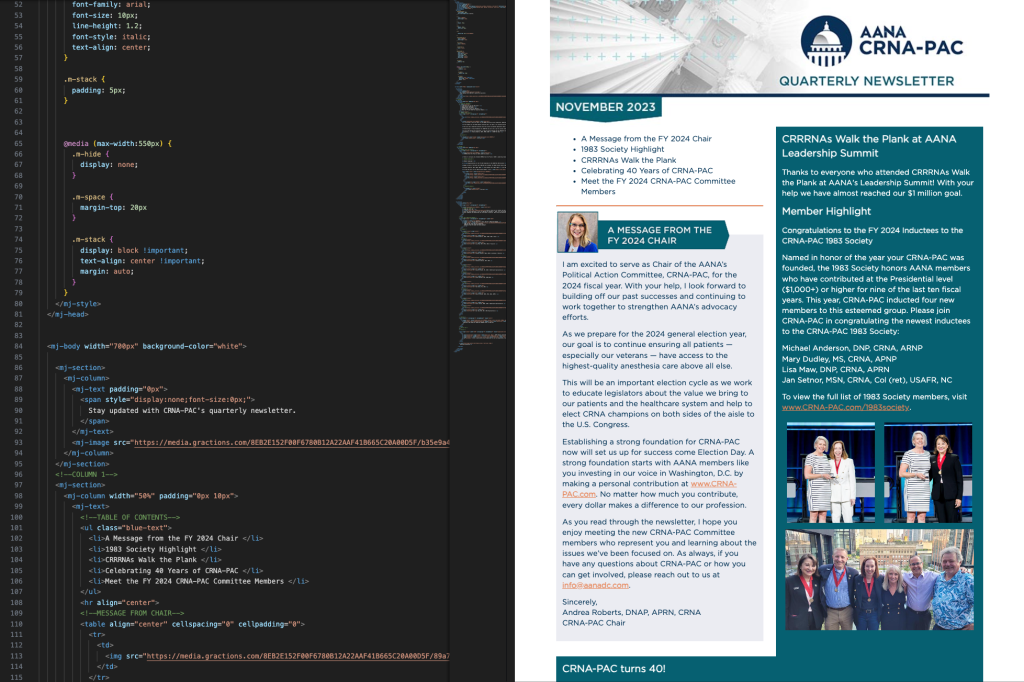1024x682 pixels.
Task: Click the 'line-height: 1.2;' code line
Action: click(x=106, y=26)
